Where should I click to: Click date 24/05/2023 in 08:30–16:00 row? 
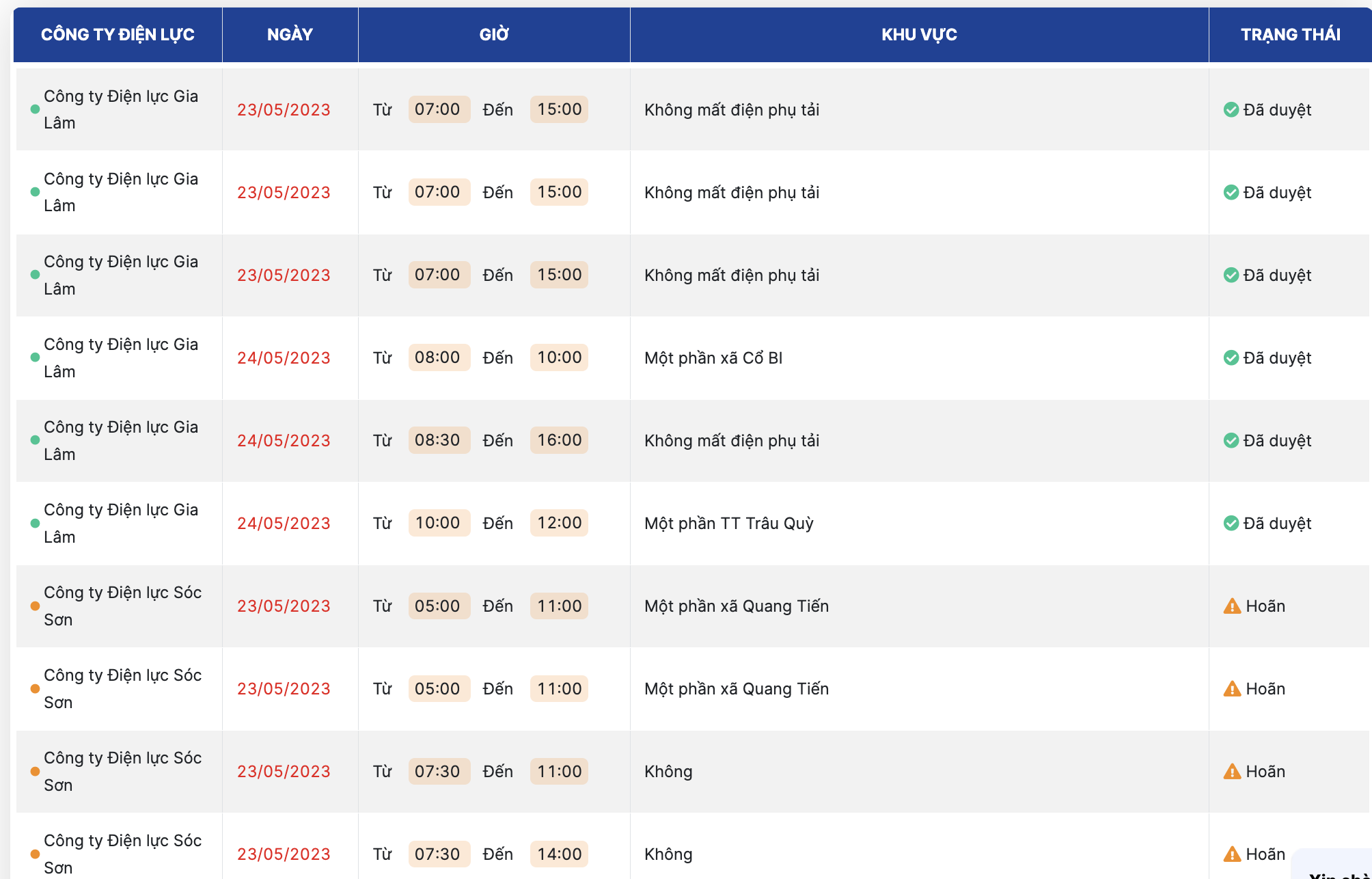pos(284,441)
